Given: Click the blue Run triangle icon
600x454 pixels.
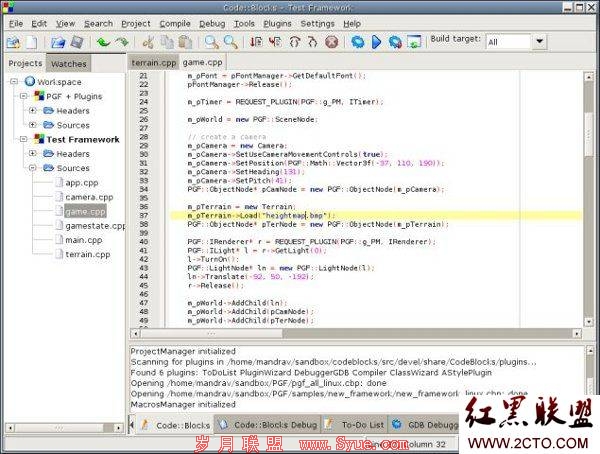Looking at the screenshot, I should coord(377,41).
